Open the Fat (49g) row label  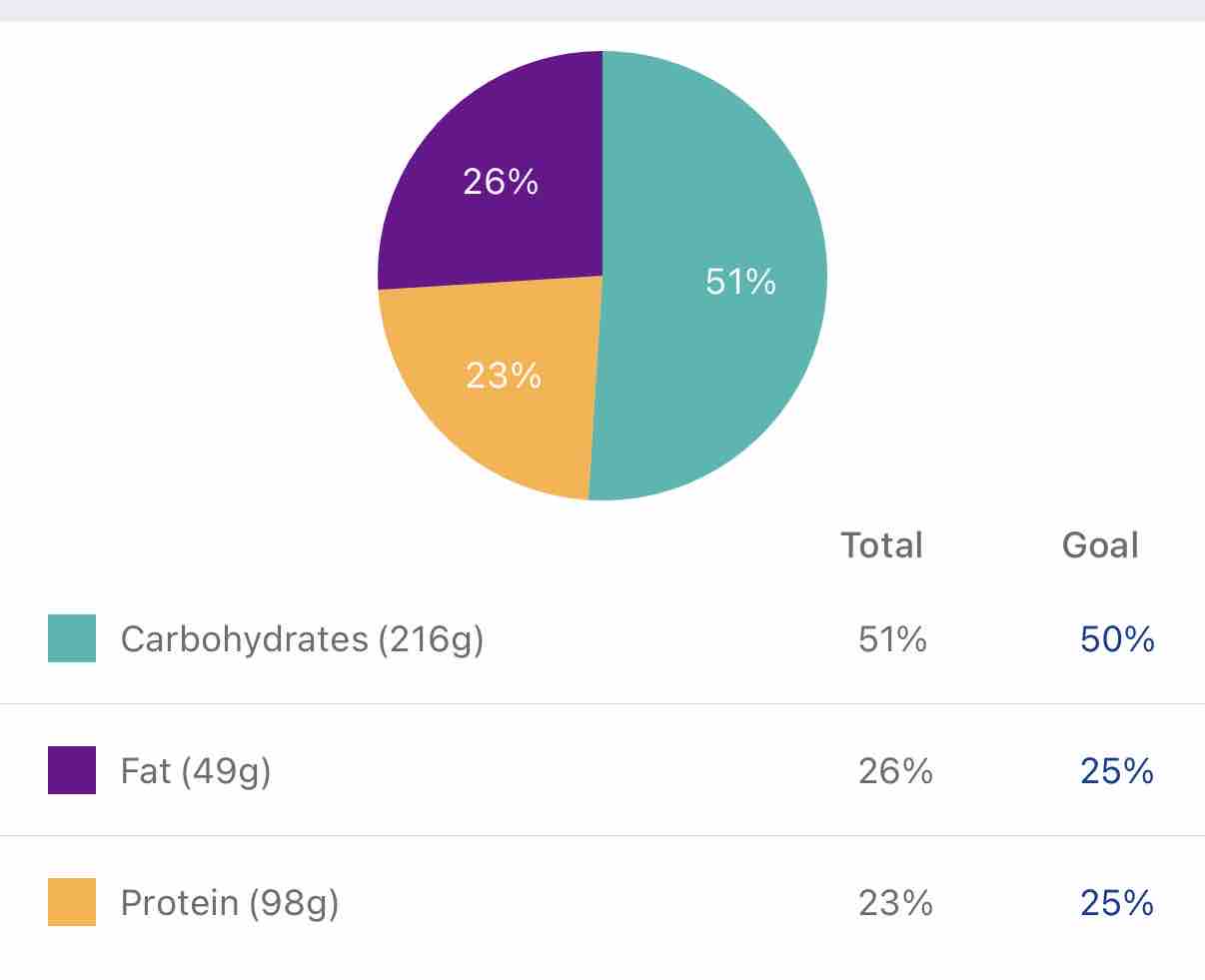click(x=196, y=771)
